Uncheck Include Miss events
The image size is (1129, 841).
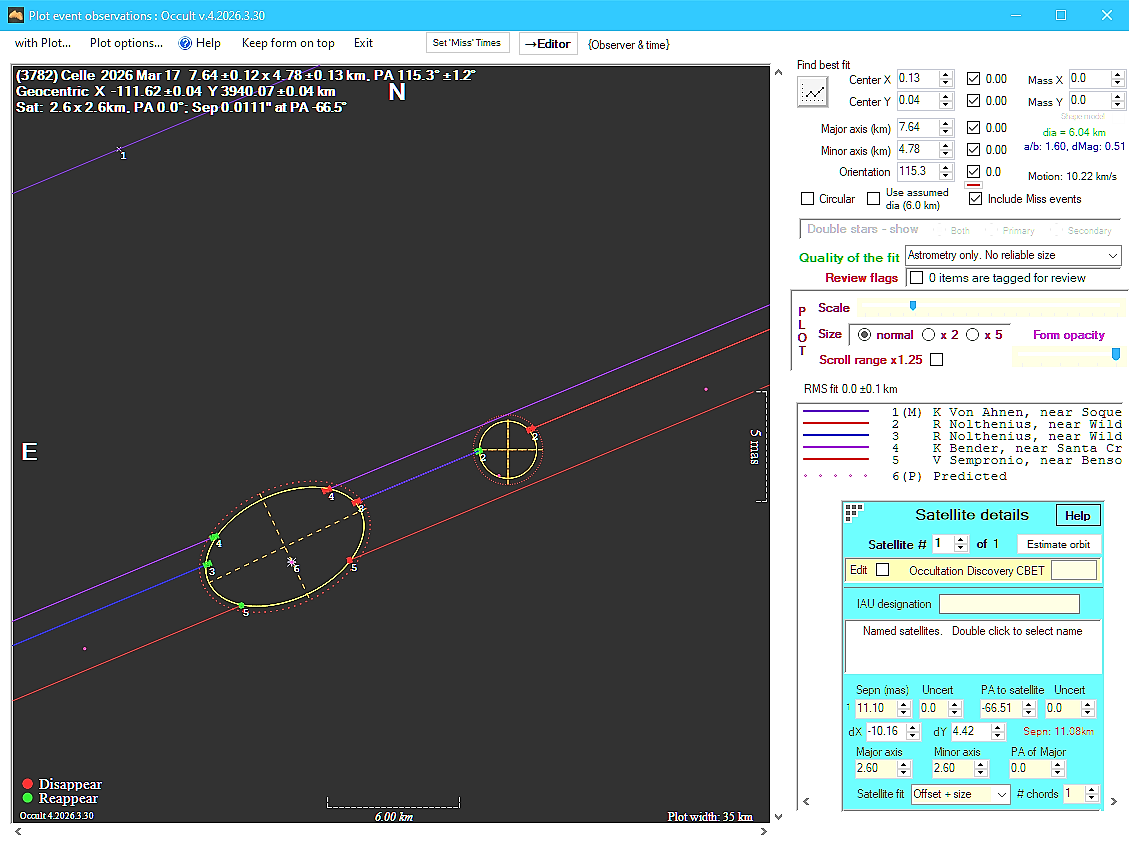[975, 199]
